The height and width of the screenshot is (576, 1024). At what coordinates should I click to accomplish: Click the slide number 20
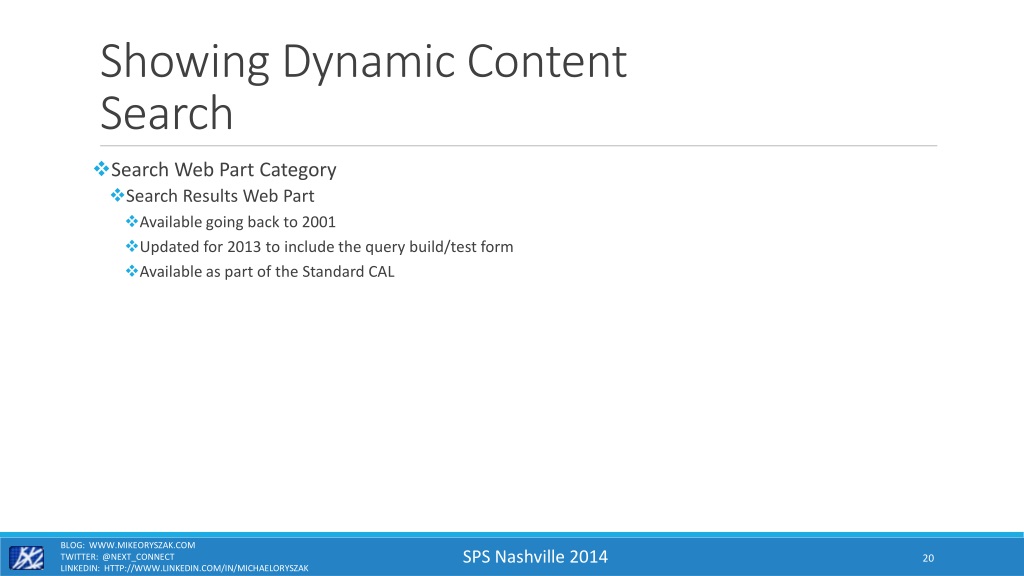coord(928,558)
